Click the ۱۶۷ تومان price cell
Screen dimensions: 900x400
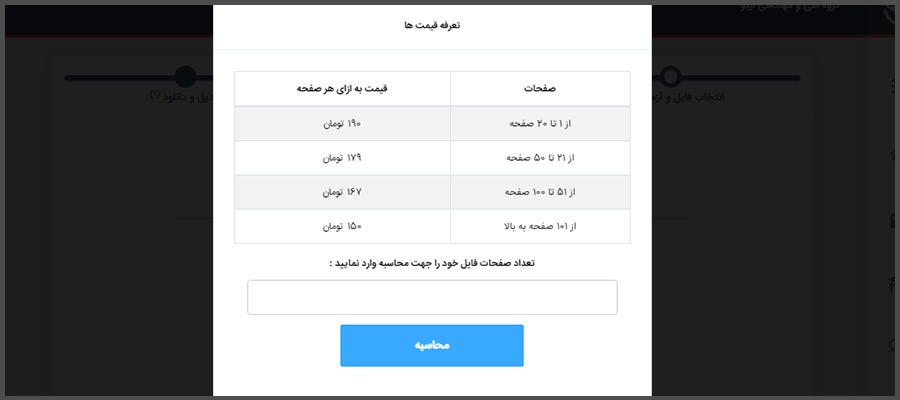pos(342,192)
